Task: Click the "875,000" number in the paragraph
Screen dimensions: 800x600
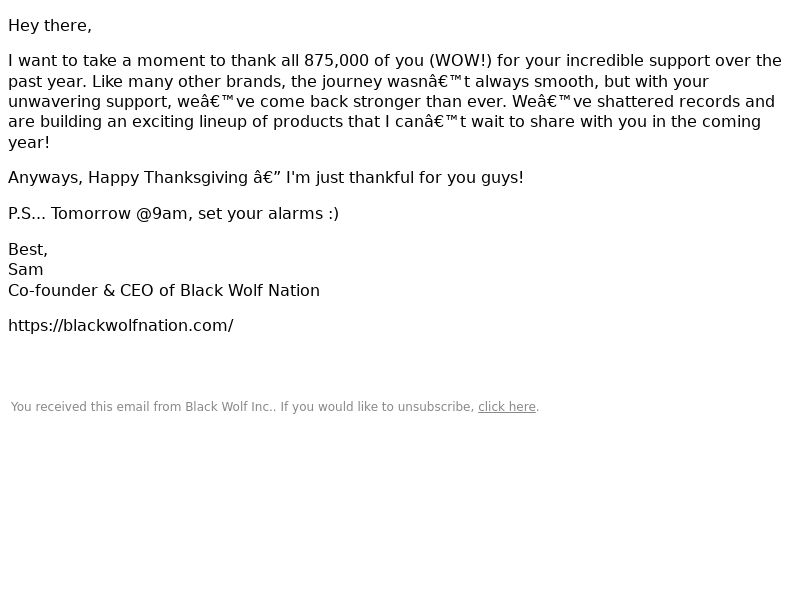Action: 336,61
